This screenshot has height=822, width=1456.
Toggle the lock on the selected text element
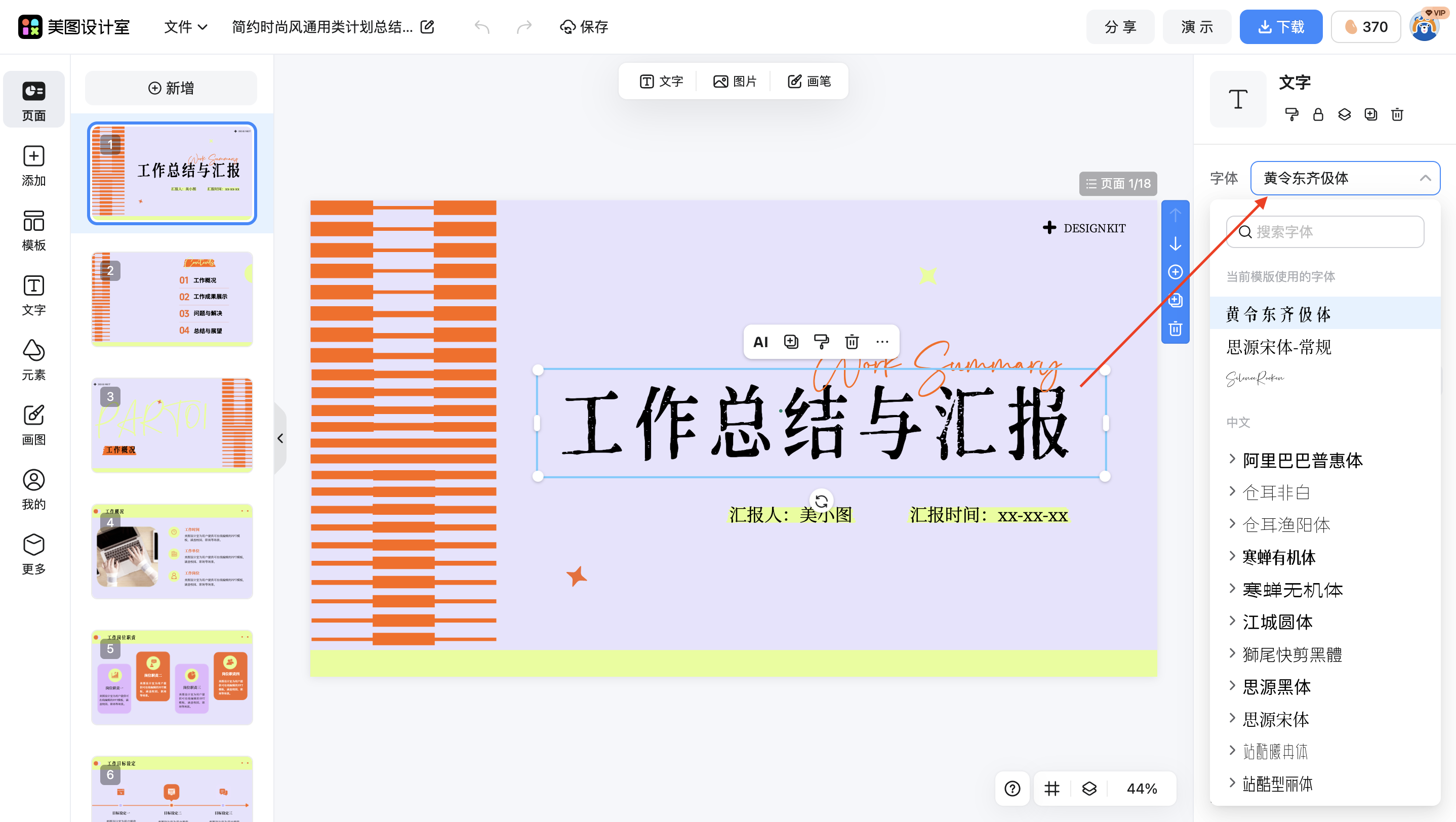tap(1318, 115)
